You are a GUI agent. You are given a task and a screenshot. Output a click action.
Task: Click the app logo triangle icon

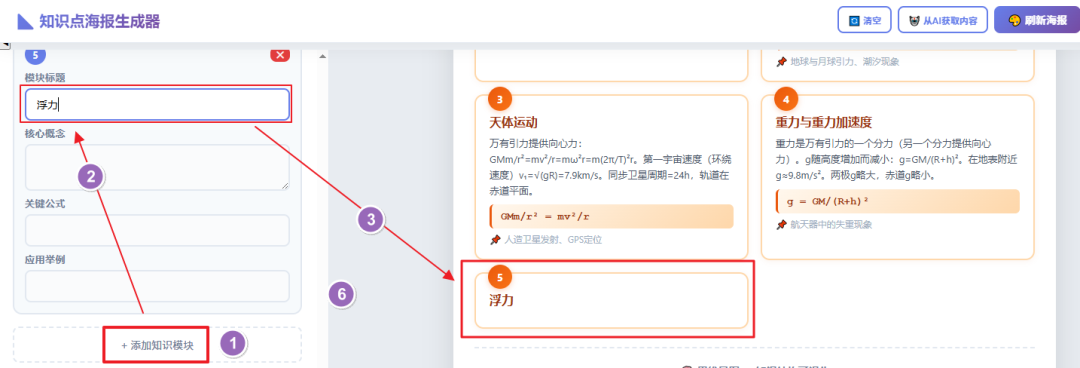25,21
